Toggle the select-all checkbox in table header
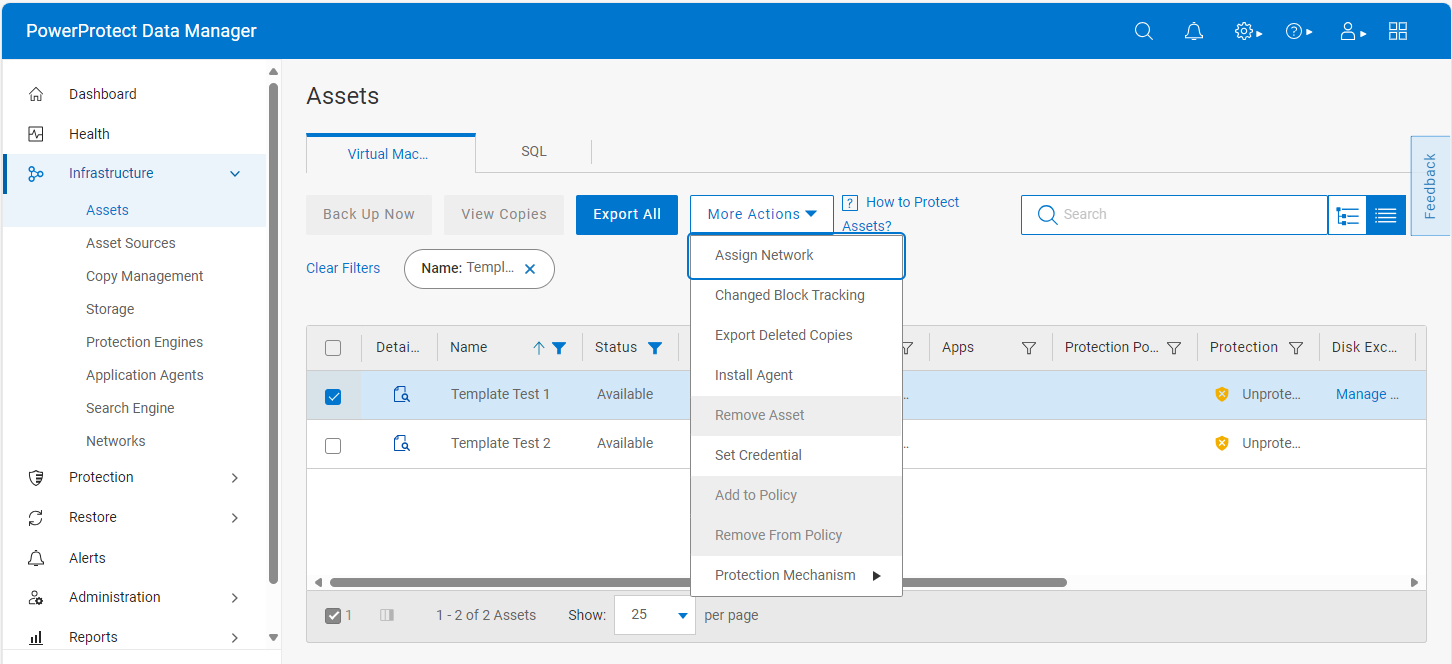This screenshot has height=664, width=1452. point(333,347)
